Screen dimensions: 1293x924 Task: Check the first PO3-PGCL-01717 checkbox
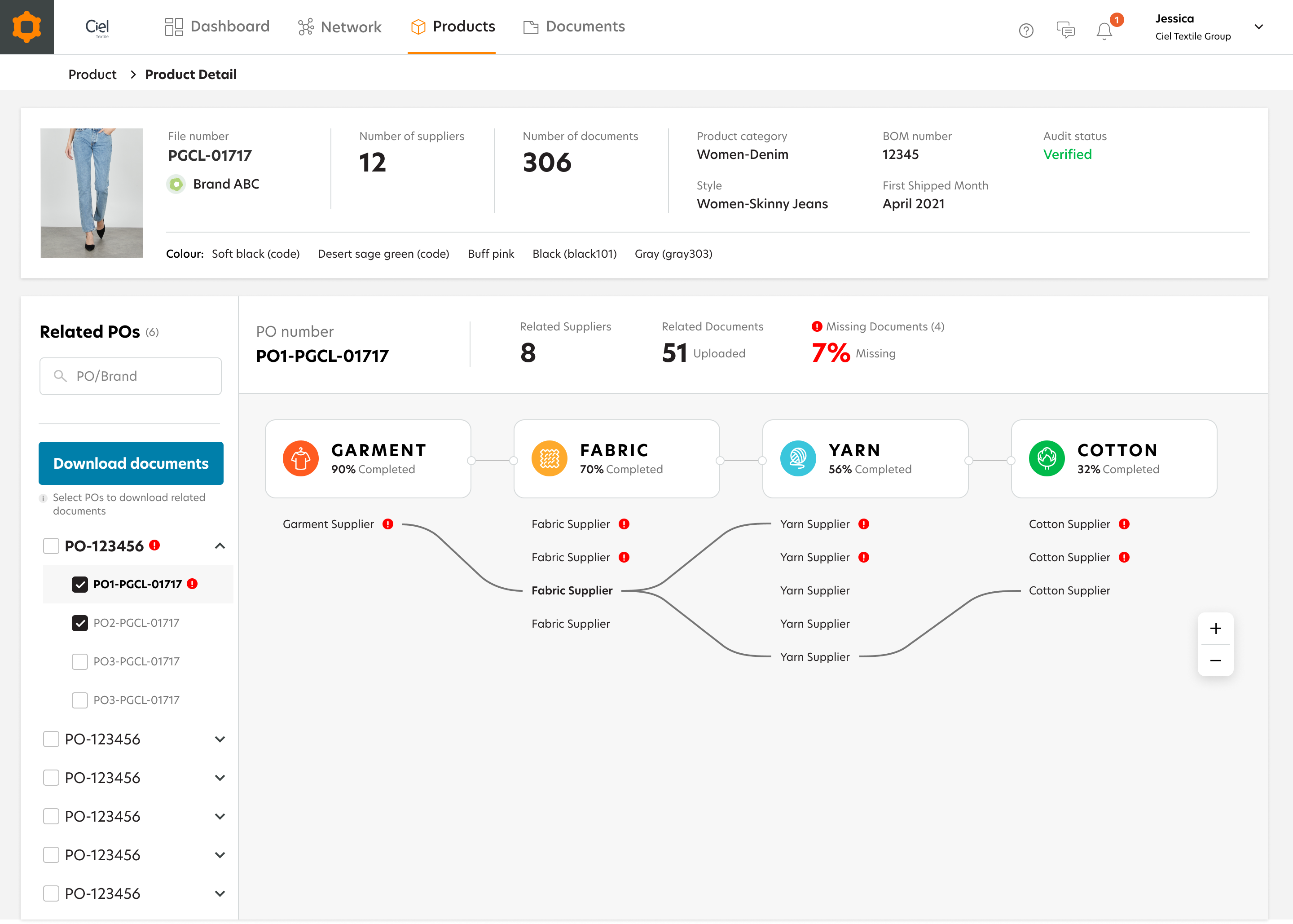(79, 662)
